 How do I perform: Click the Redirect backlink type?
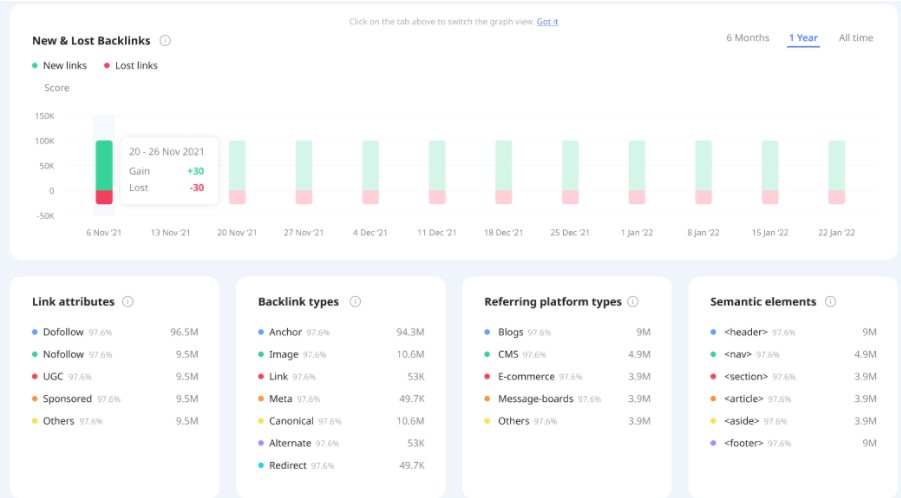(x=341, y=465)
